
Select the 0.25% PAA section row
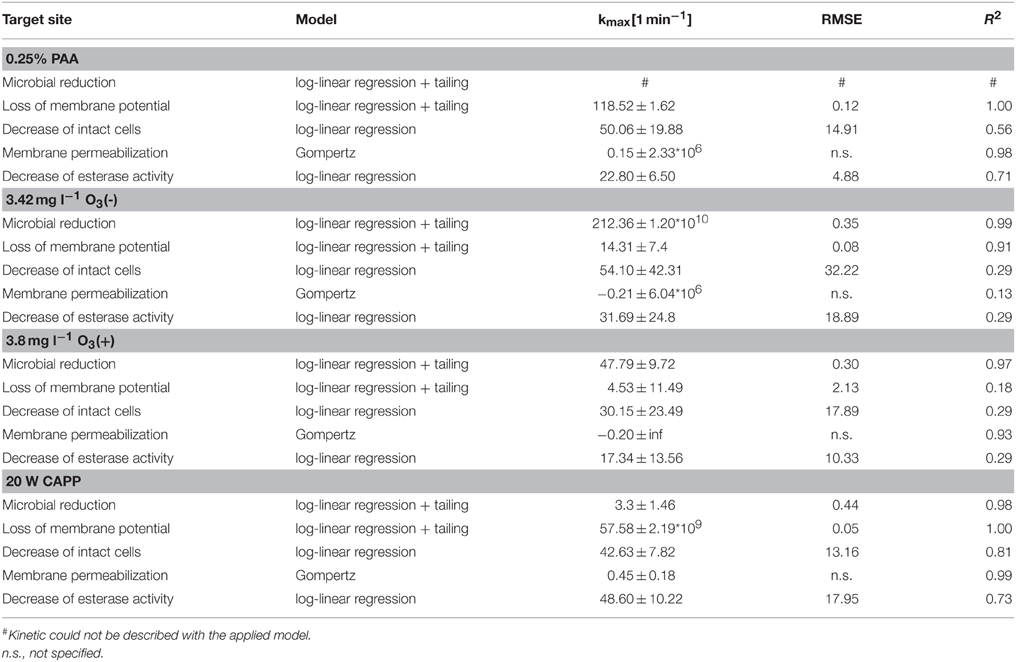508,59
